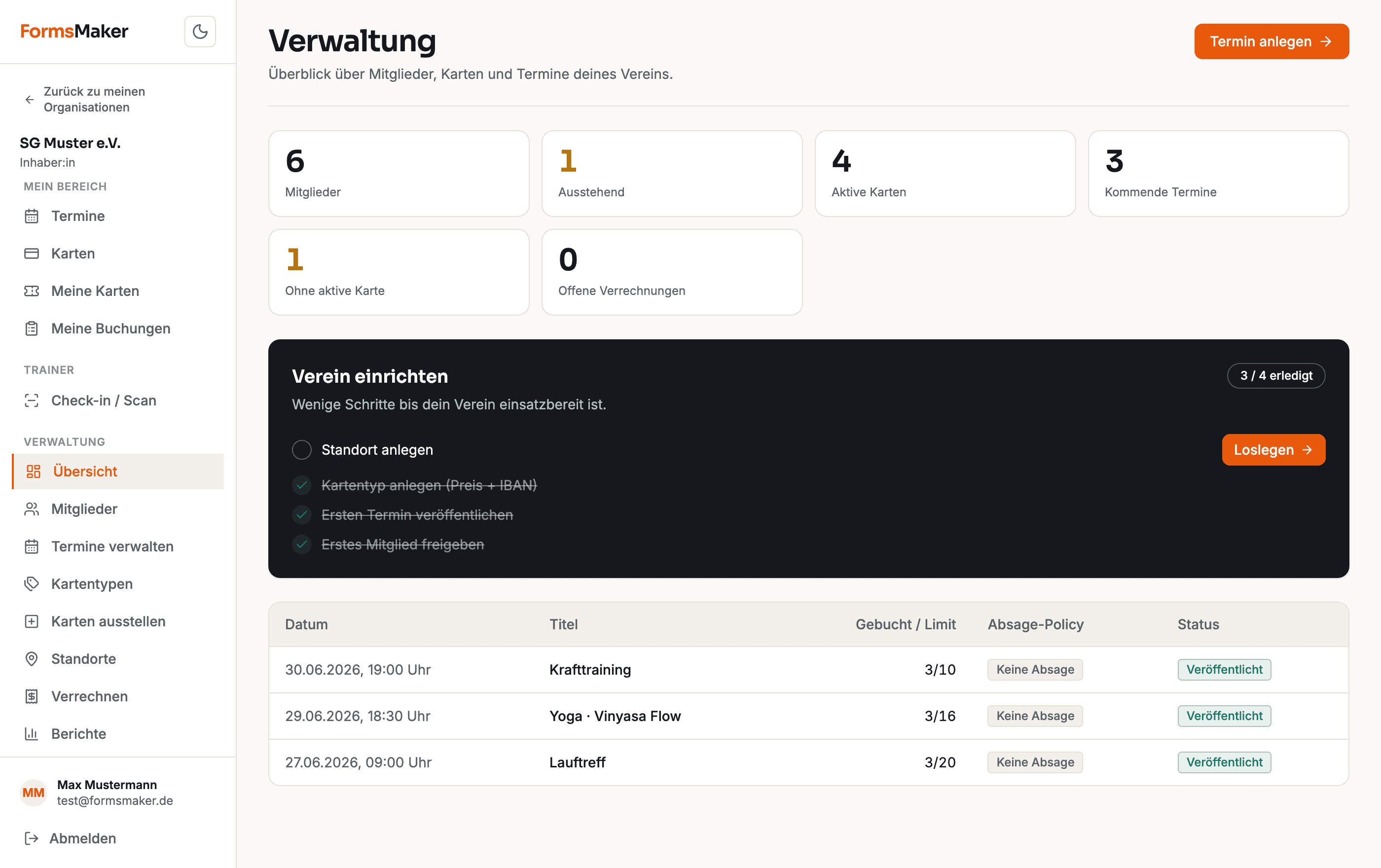Click the Absage-Policy column header

point(1035,624)
